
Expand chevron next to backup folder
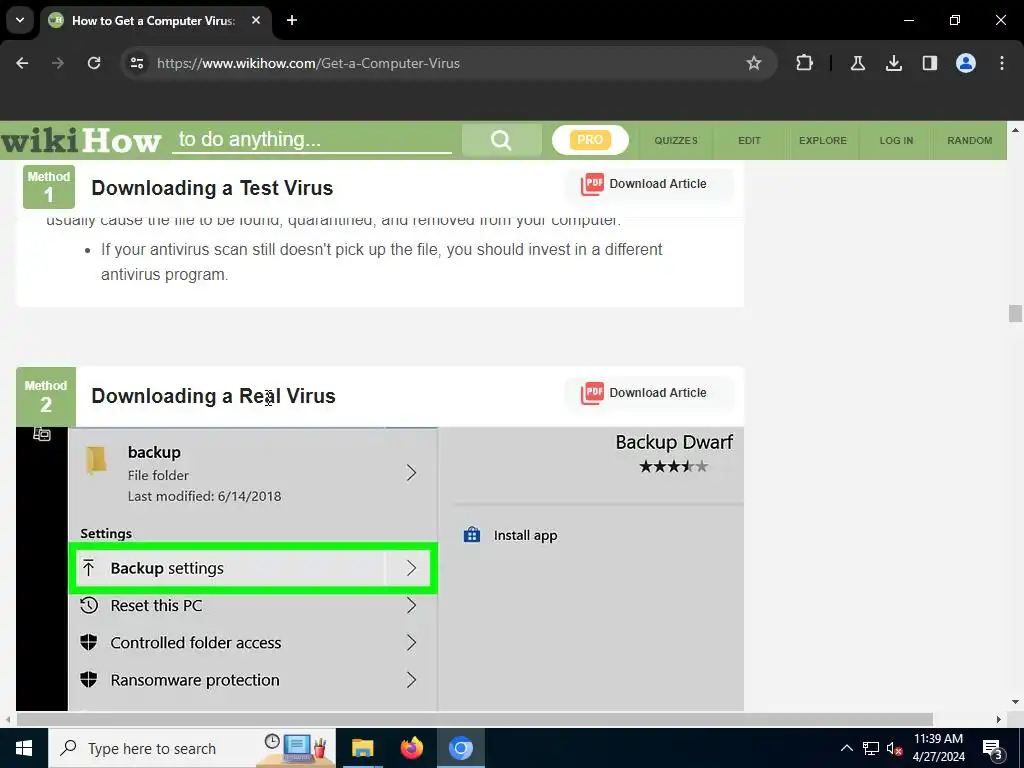[x=411, y=473]
